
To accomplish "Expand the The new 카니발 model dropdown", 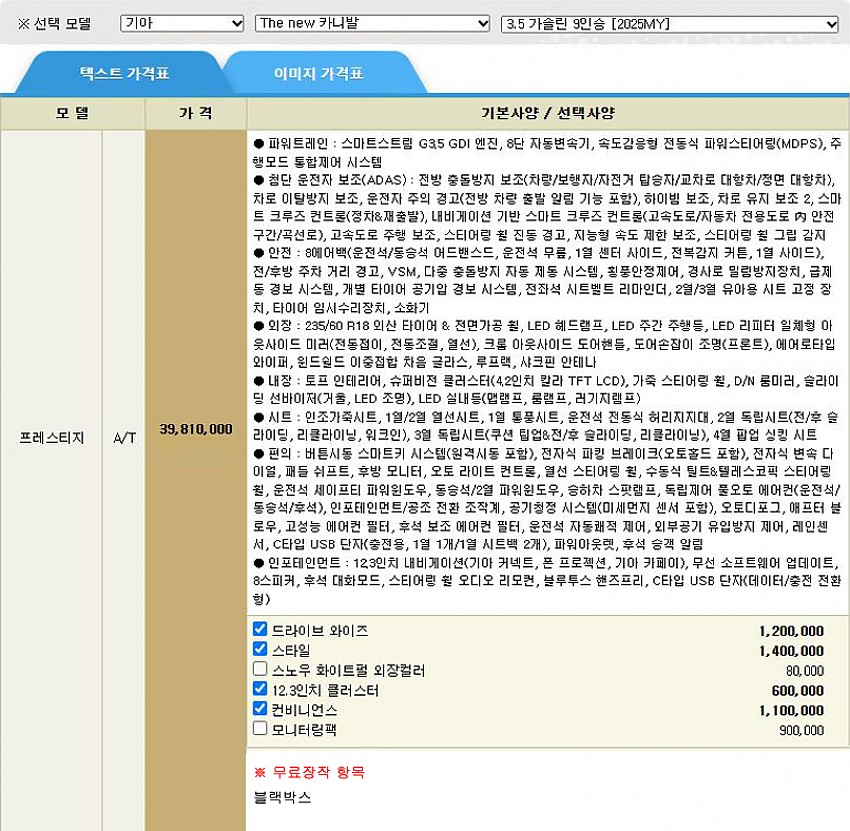I will coord(372,24).
